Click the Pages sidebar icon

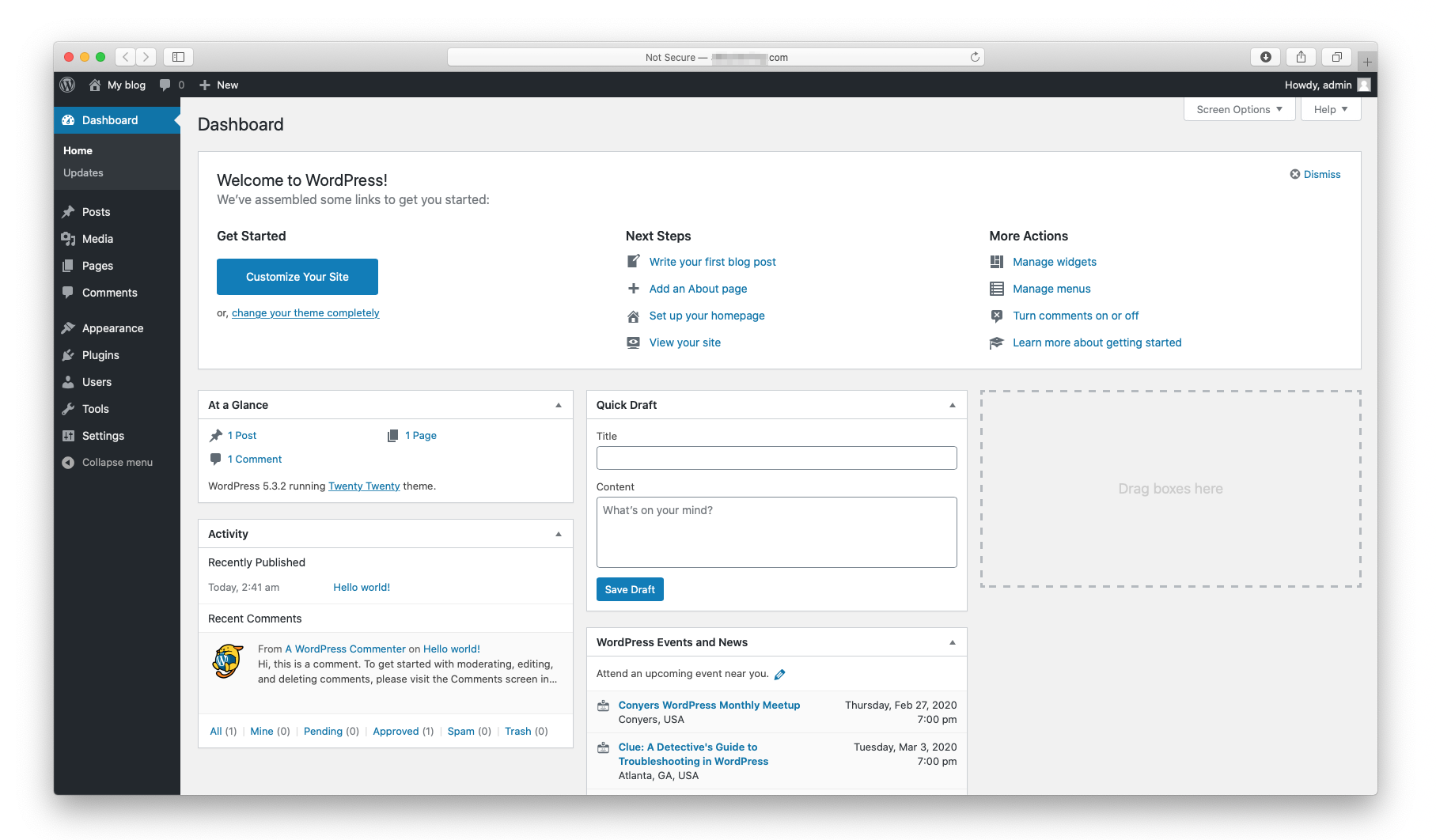[69, 266]
